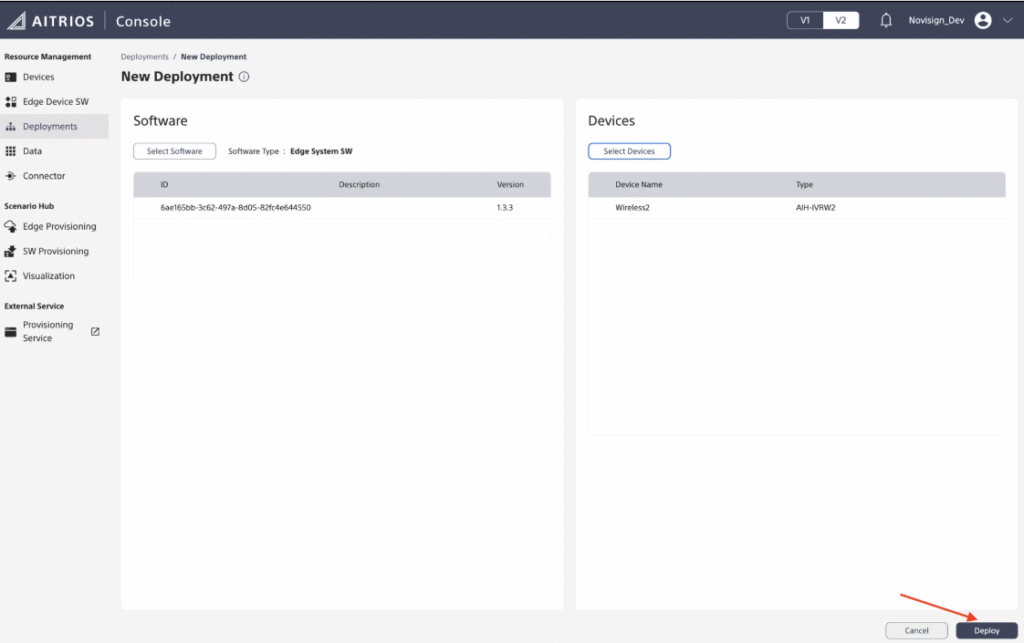Expand the account dropdown chevron
The width and height of the screenshot is (1024, 643).
(x=1007, y=21)
